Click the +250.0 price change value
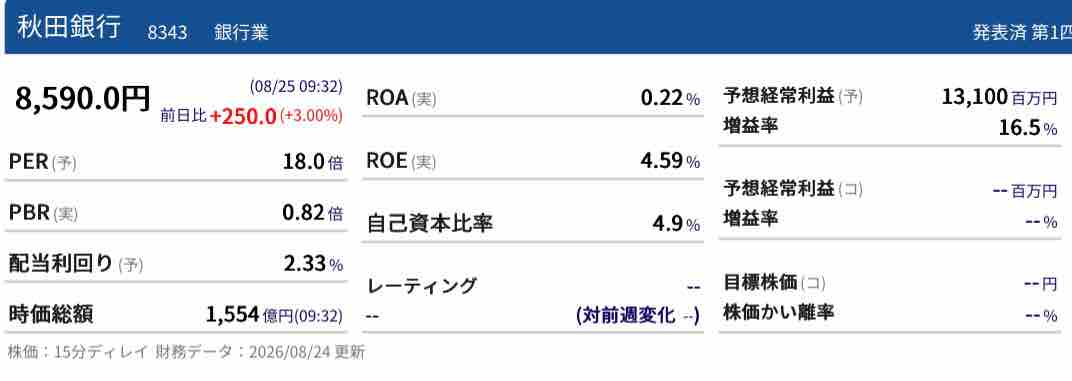The height and width of the screenshot is (381, 1072). coord(243,116)
